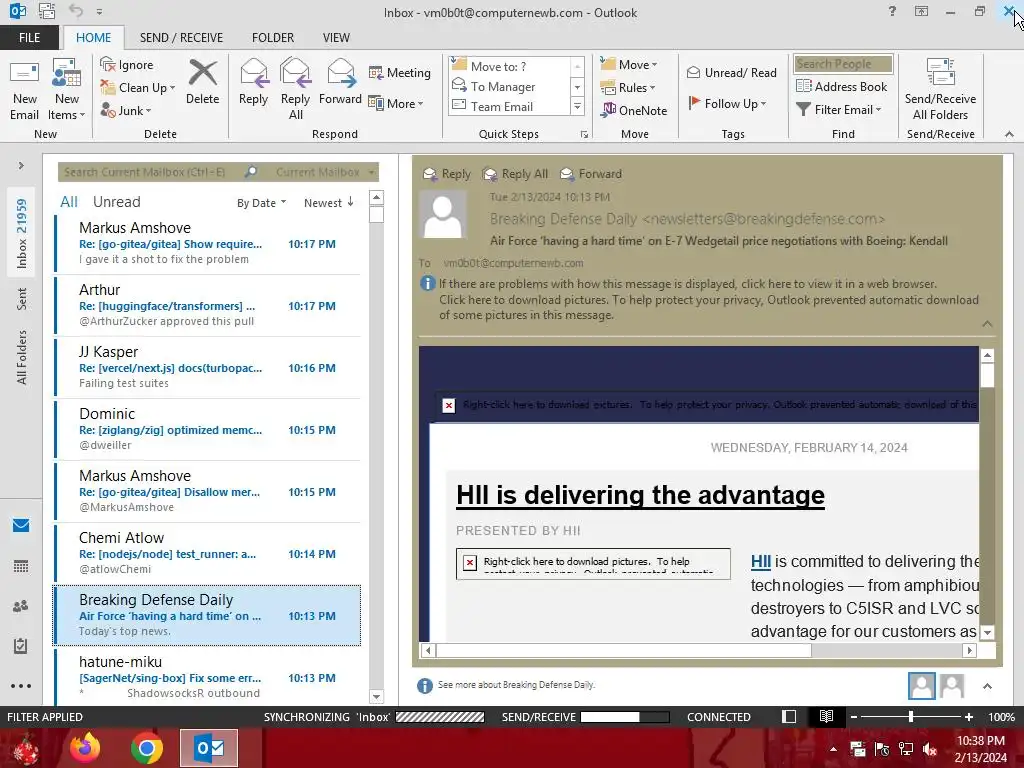
Task: Expand the Quick Steps gallery
Action: tap(577, 106)
